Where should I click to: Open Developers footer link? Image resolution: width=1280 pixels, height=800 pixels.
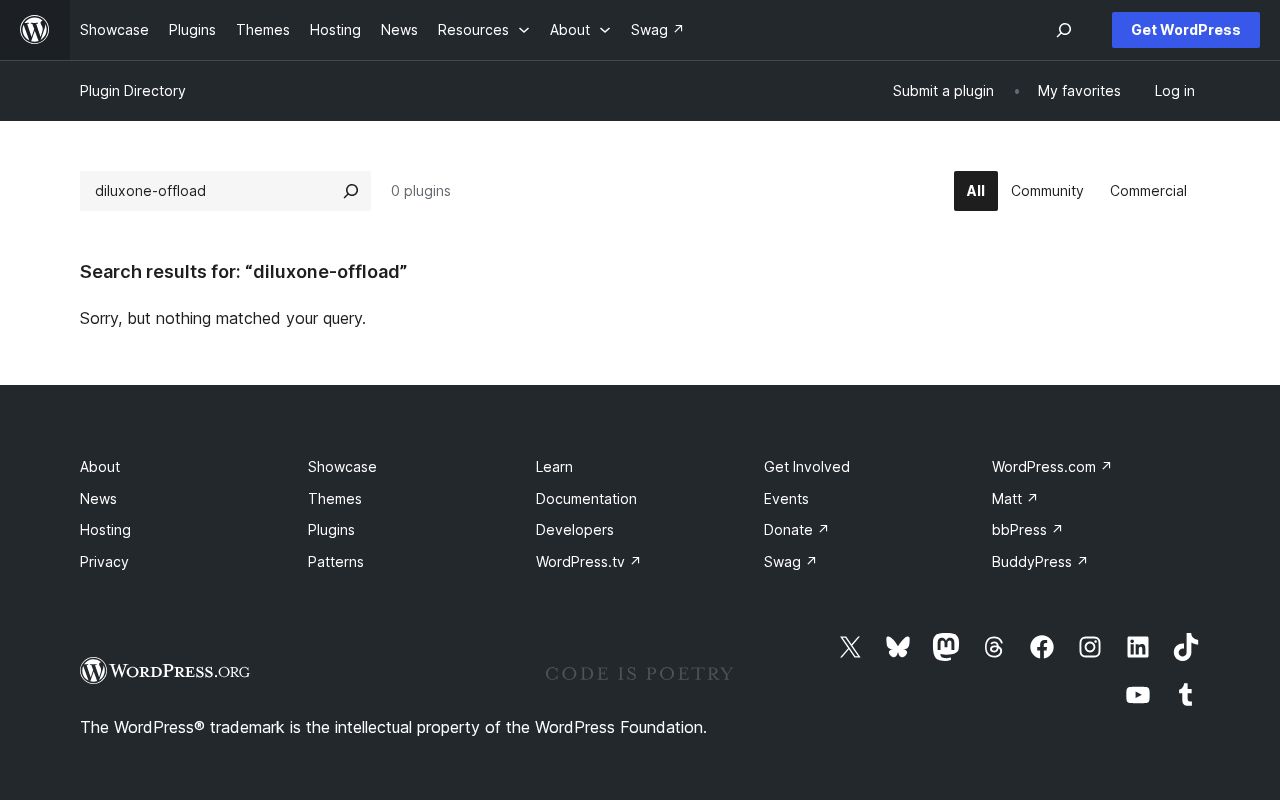tap(575, 530)
